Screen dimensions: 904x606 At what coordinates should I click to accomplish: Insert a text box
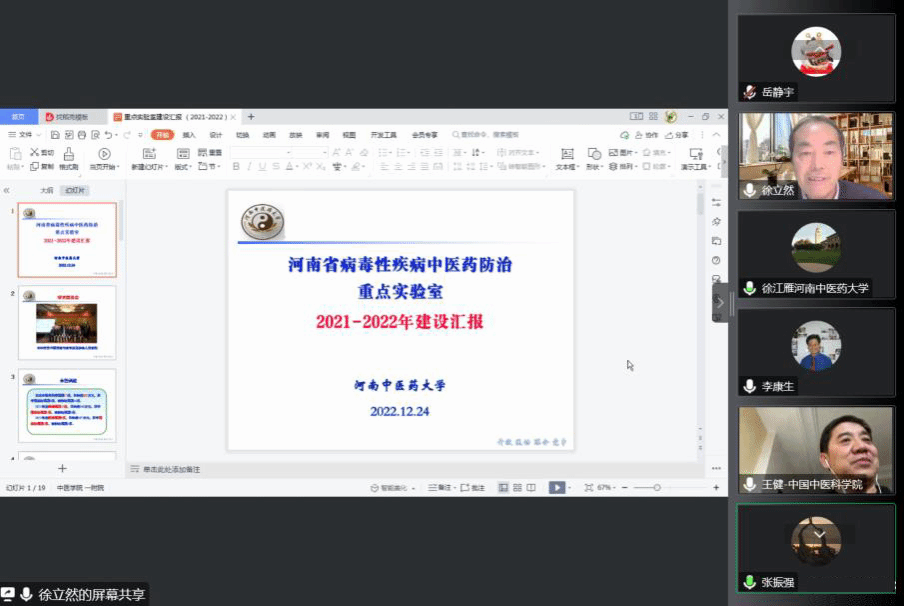(x=565, y=154)
